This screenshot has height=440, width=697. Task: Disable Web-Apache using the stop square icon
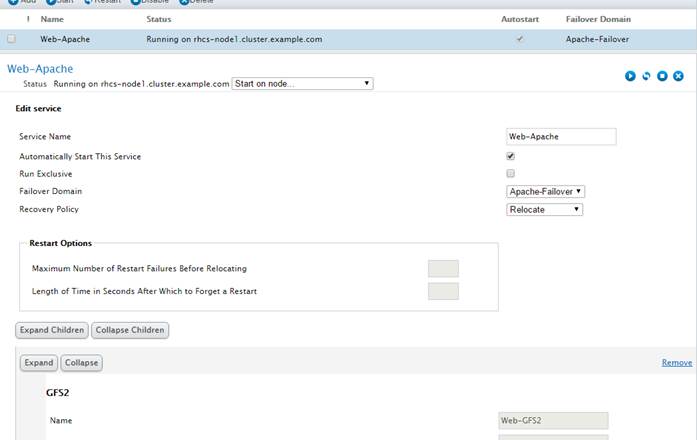[x=662, y=76]
